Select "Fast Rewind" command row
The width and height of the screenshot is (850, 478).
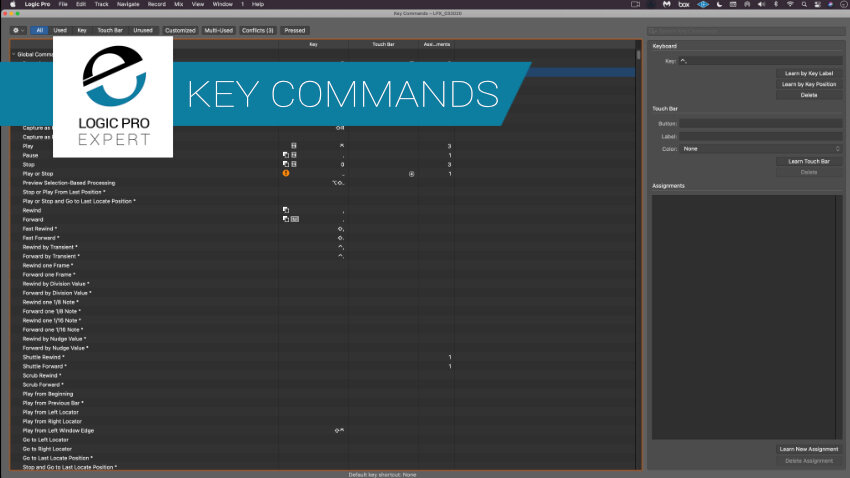coord(323,229)
